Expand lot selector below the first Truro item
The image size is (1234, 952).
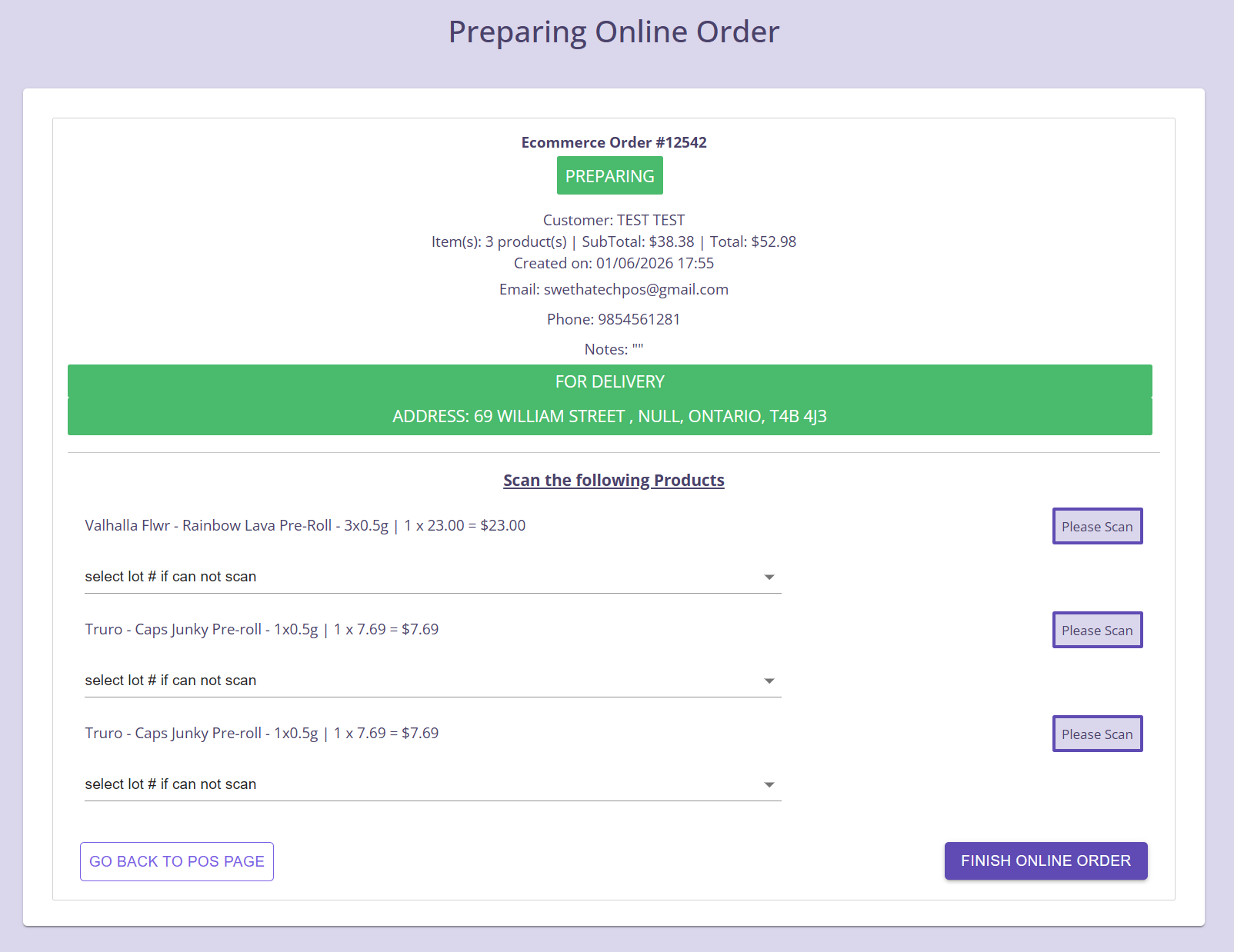(x=432, y=681)
